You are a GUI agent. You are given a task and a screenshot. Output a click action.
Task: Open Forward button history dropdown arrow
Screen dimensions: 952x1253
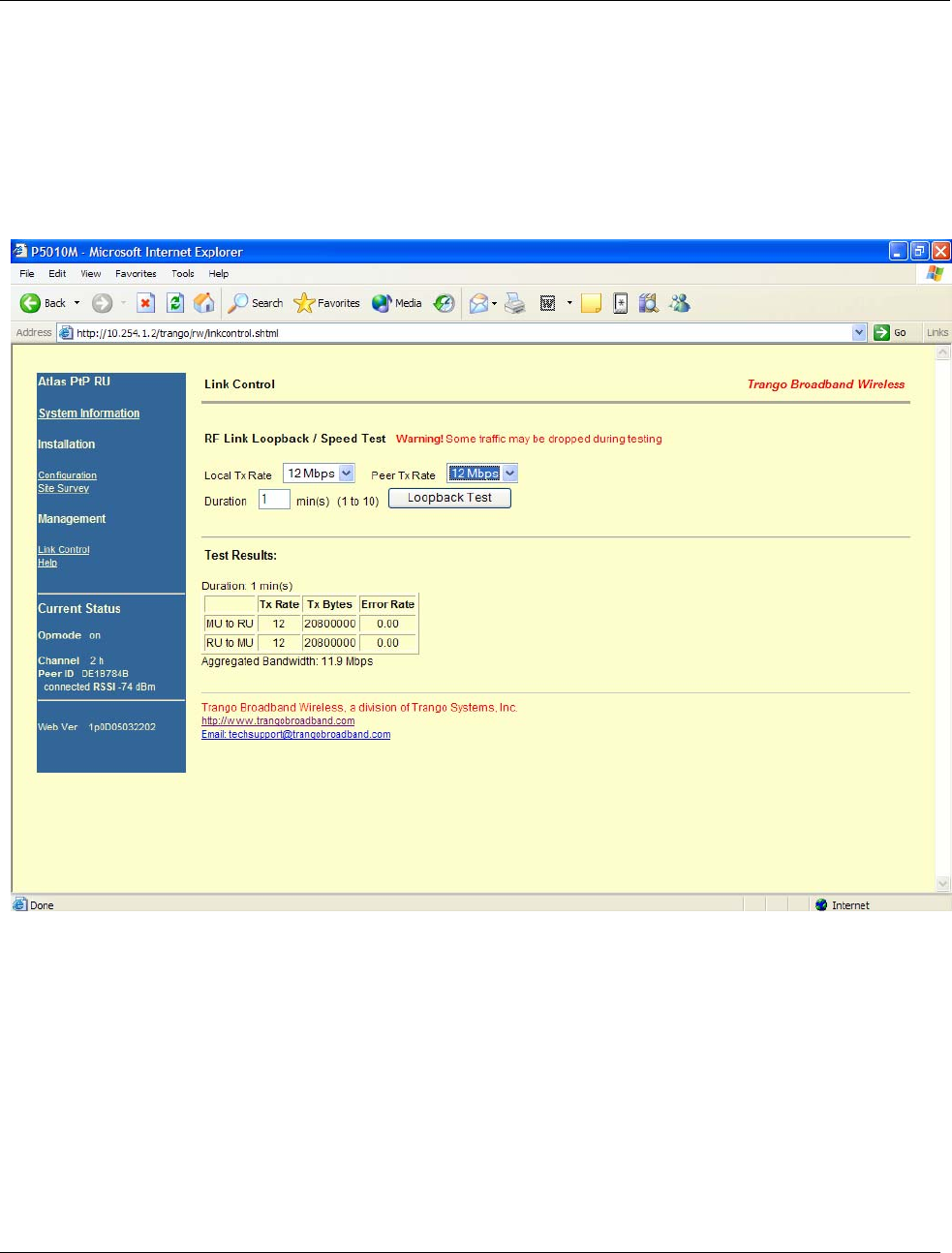coord(123,303)
